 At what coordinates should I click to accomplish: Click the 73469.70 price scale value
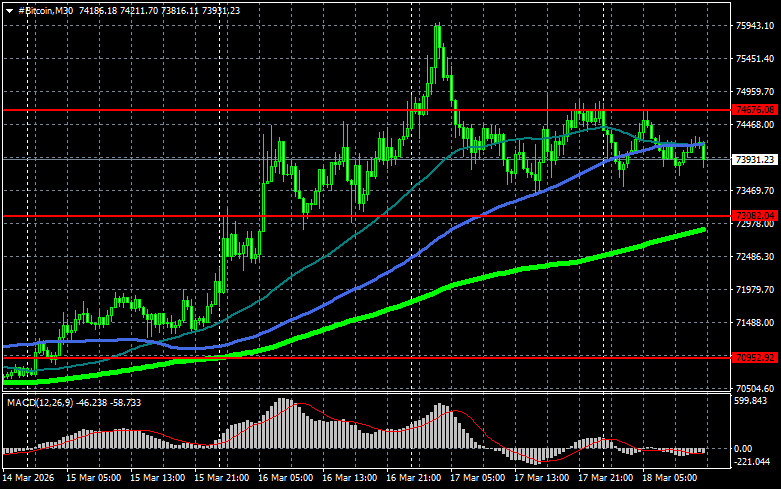[x=755, y=191]
